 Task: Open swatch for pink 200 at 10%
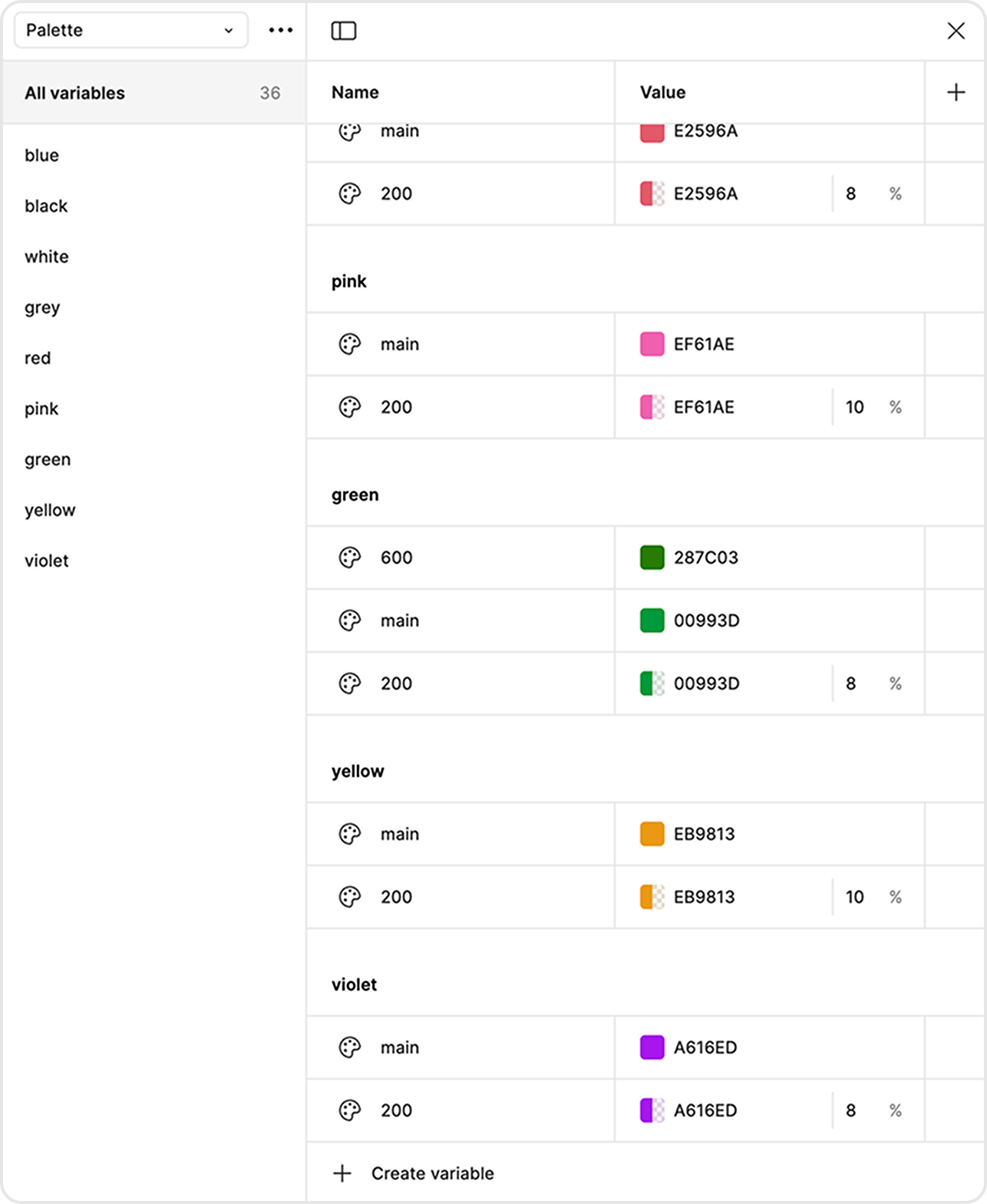[652, 407]
